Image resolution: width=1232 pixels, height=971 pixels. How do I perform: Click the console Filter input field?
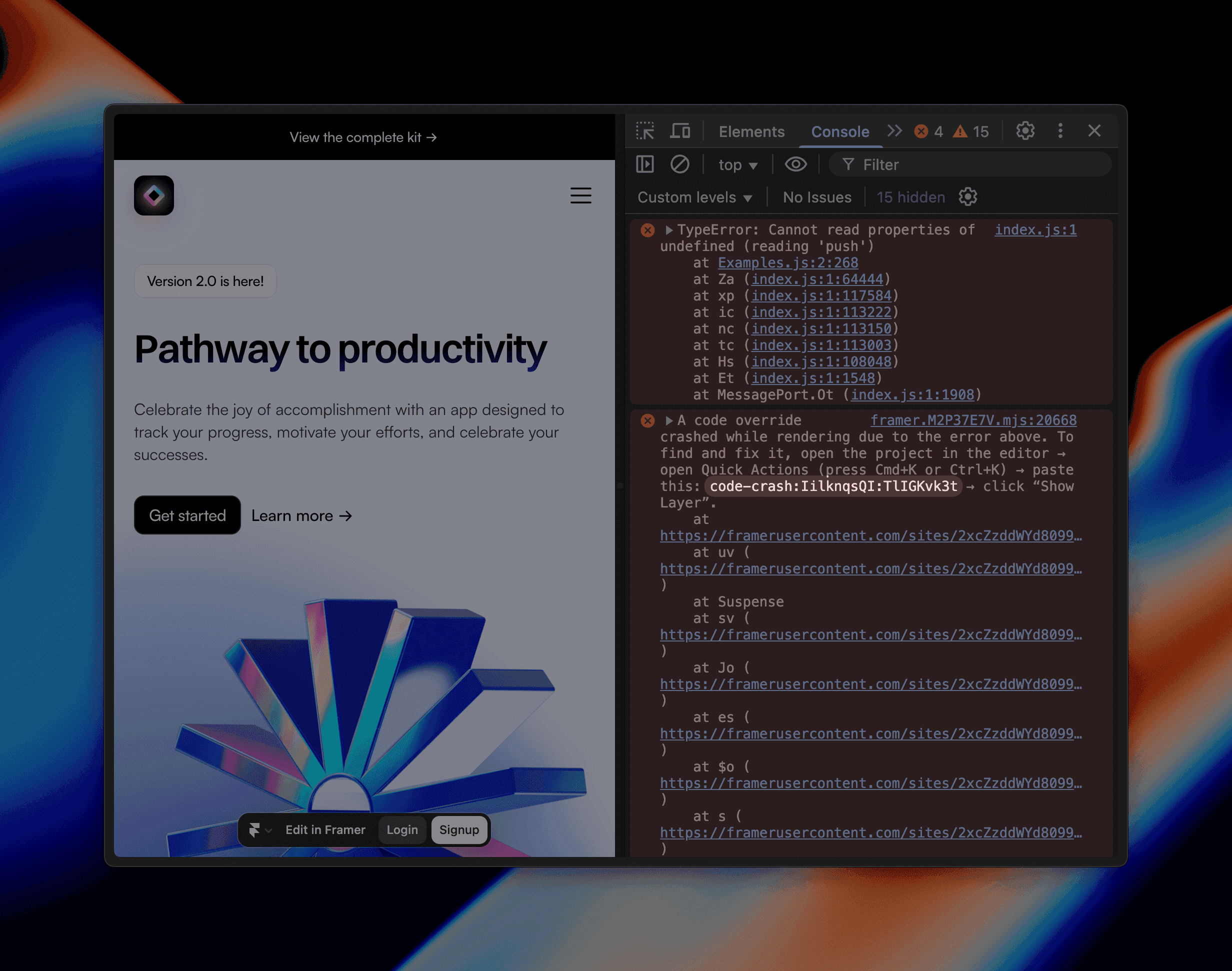pos(978,165)
